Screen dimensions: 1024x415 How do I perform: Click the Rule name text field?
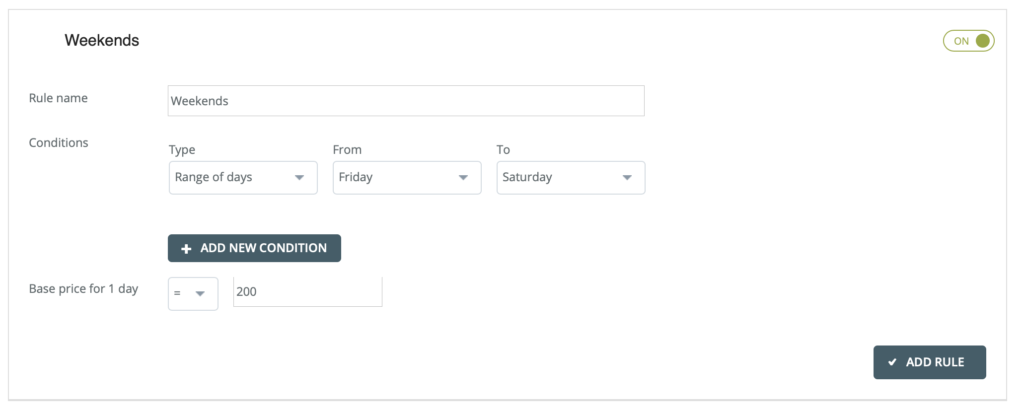(405, 101)
